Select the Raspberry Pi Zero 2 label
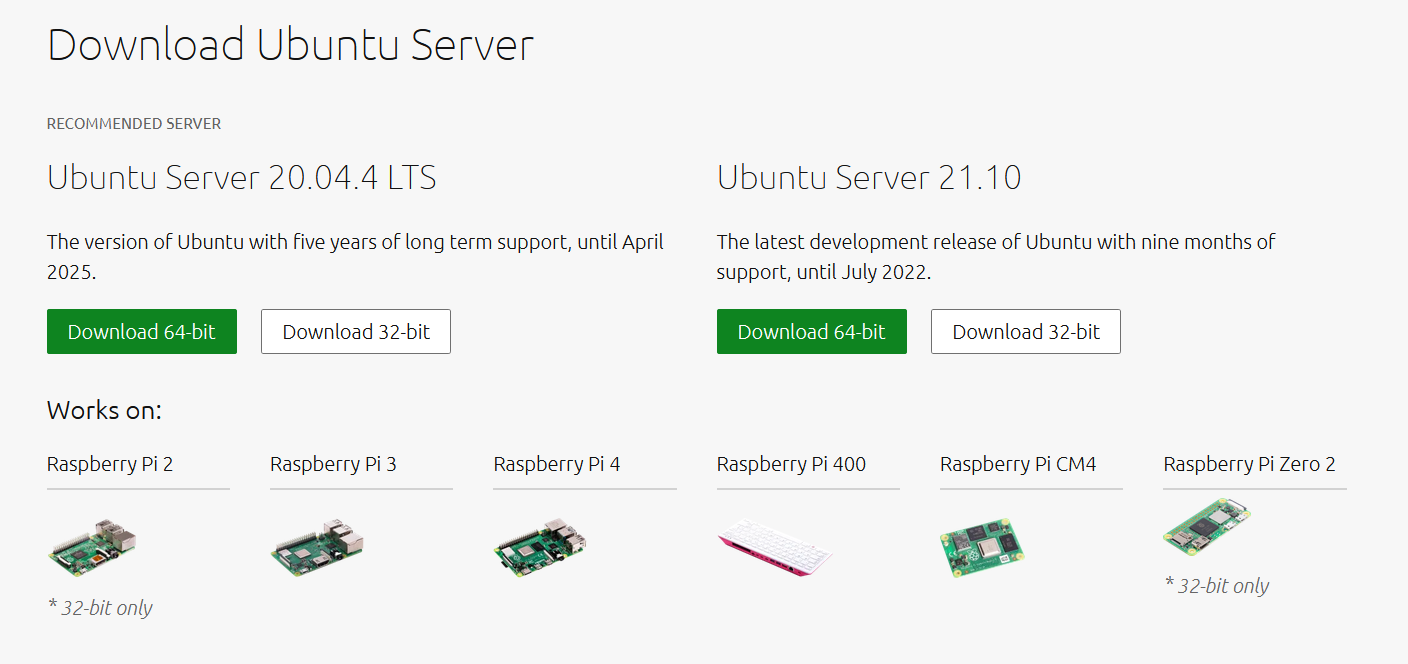This screenshot has width=1408, height=664. point(1249,464)
